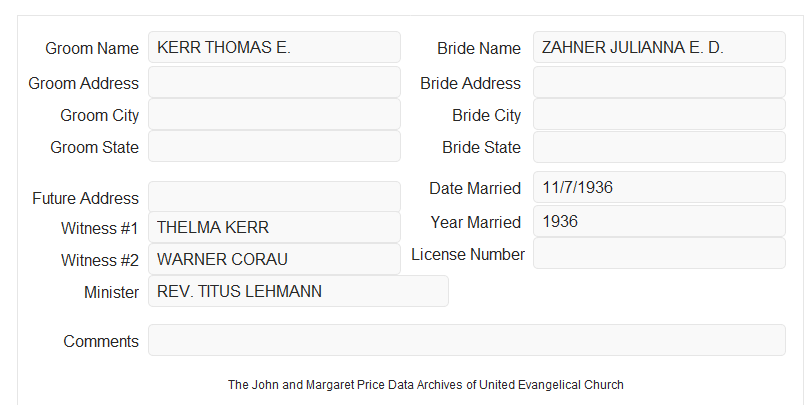Focus Witness #1 field containing THELMA KERR
Viewport: 805px width, 405px height.
274,227
